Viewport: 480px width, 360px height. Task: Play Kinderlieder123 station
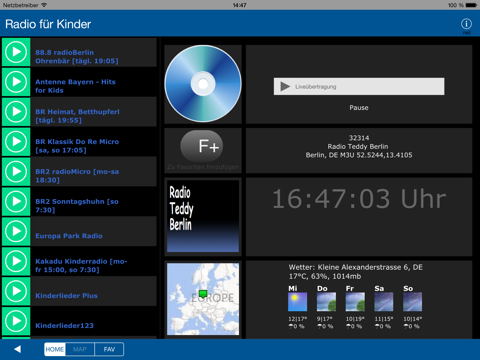click(x=16, y=321)
